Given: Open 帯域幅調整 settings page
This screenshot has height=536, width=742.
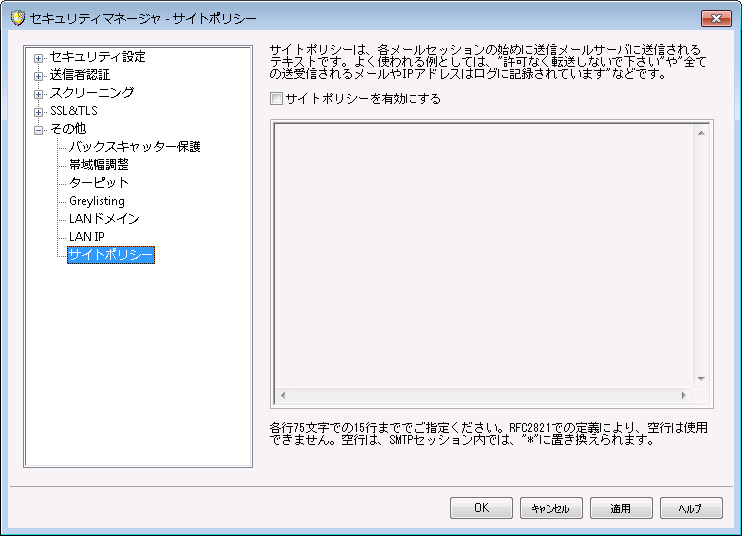Looking at the screenshot, I should pos(98,165).
